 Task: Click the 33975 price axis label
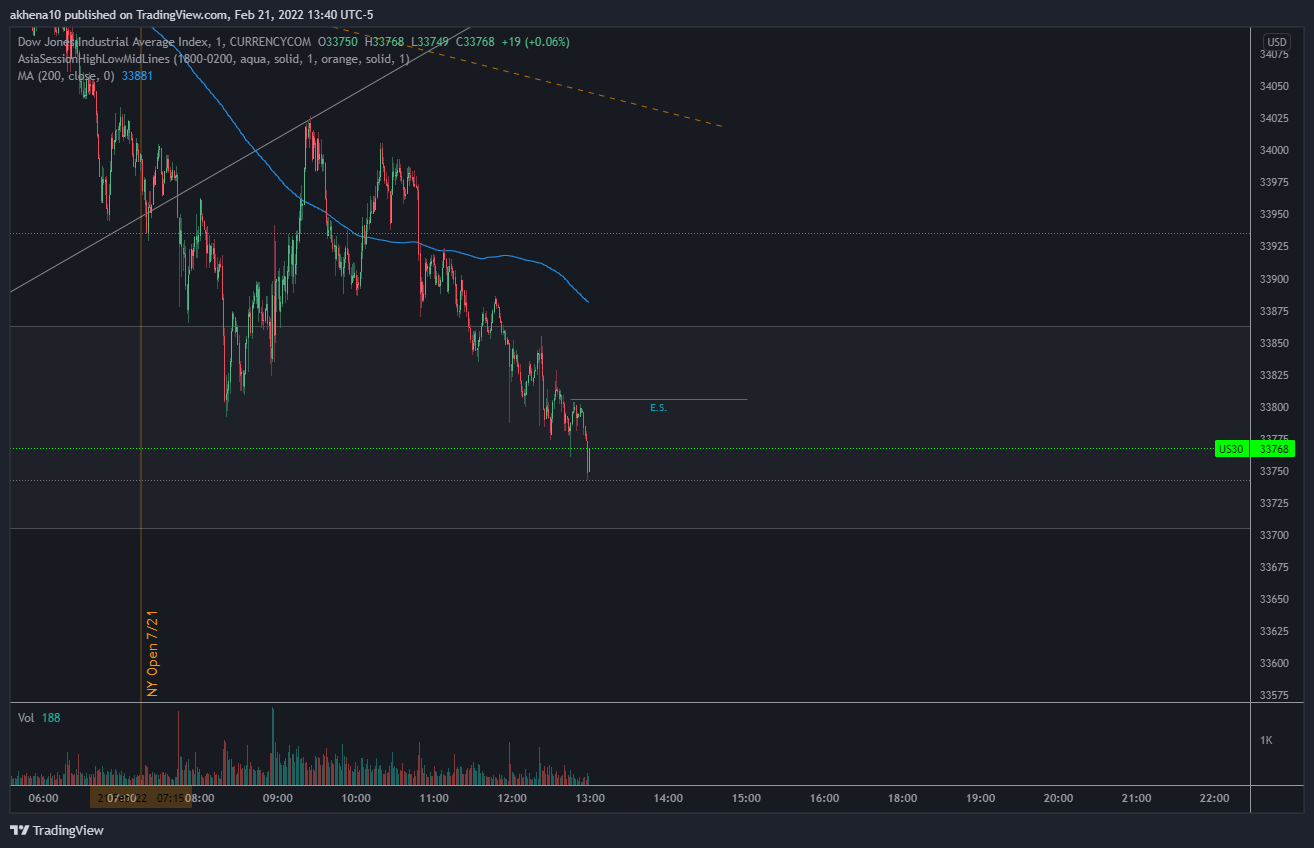click(x=1273, y=182)
